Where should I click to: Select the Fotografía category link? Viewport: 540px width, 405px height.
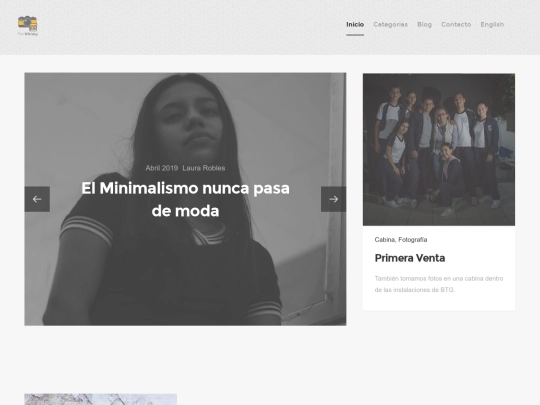click(x=413, y=240)
